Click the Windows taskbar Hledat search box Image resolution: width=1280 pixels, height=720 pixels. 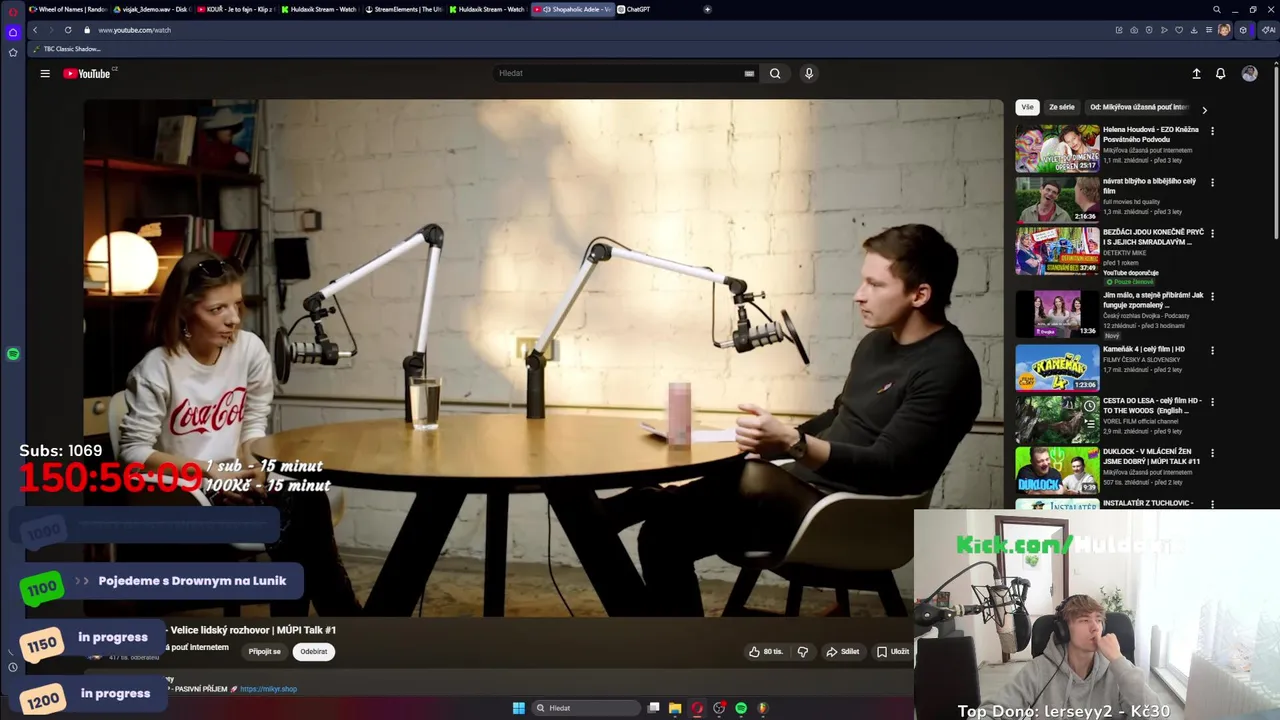[585, 708]
